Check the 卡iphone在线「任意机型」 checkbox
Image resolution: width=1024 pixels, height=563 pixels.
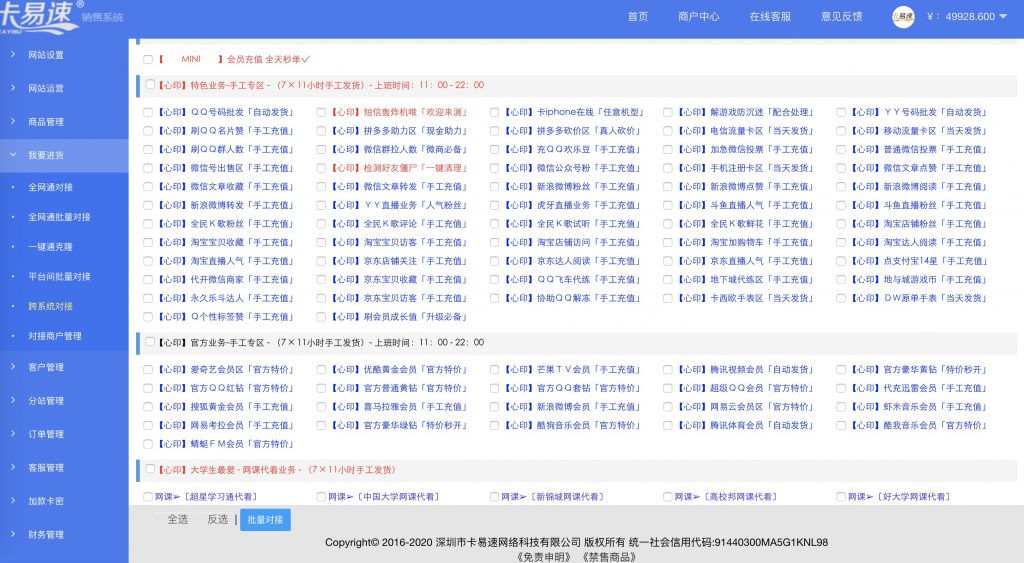tap(494, 112)
